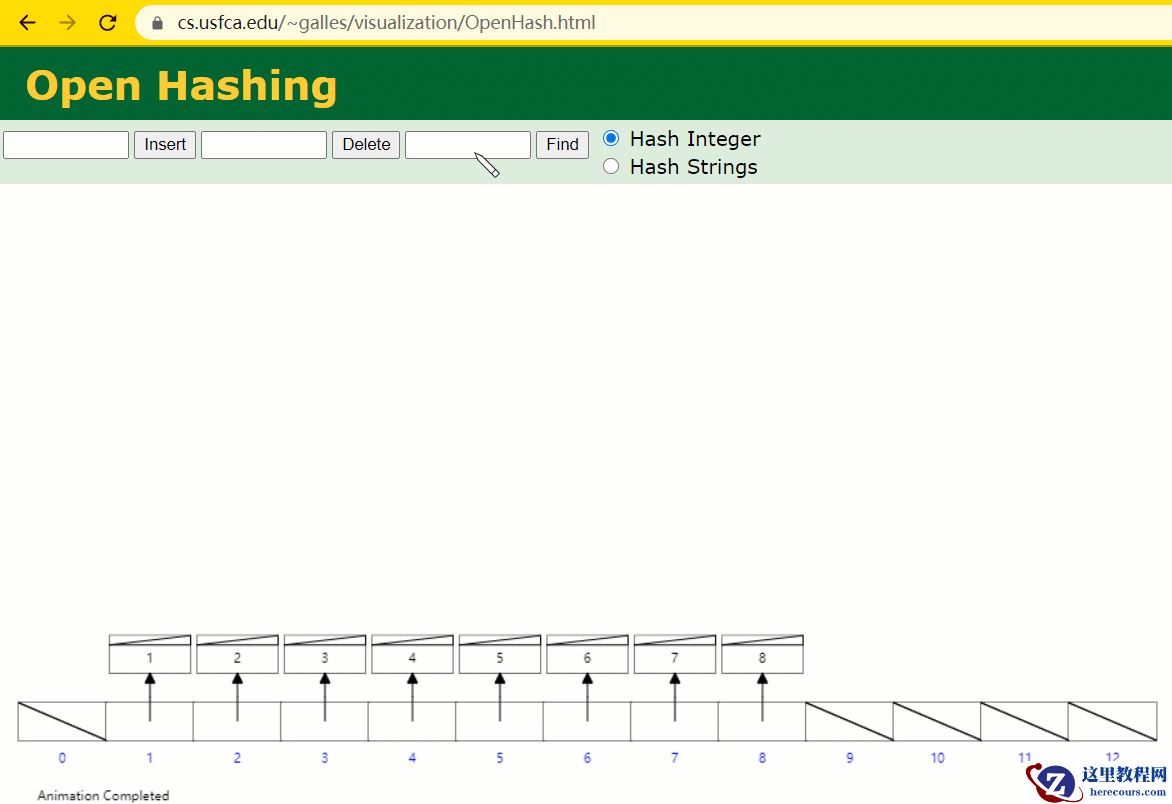Select the URL in the address bar
Image resolution: width=1172 pixels, height=804 pixels.
pos(386,22)
